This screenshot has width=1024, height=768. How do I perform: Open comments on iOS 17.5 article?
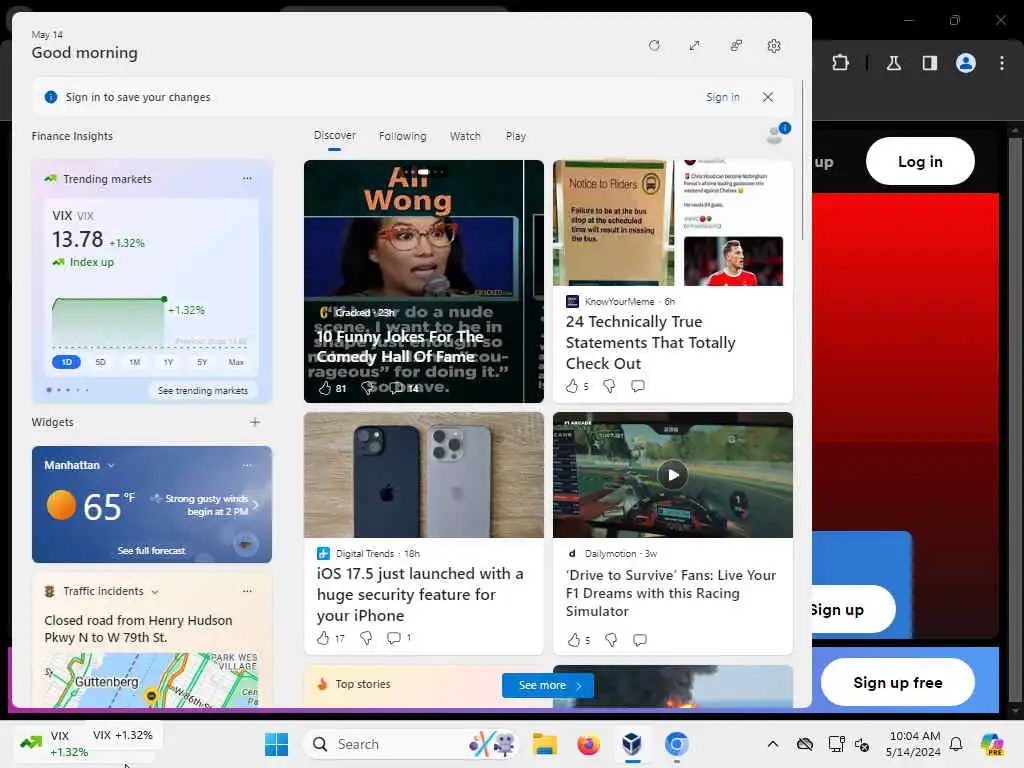tap(394, 638)
